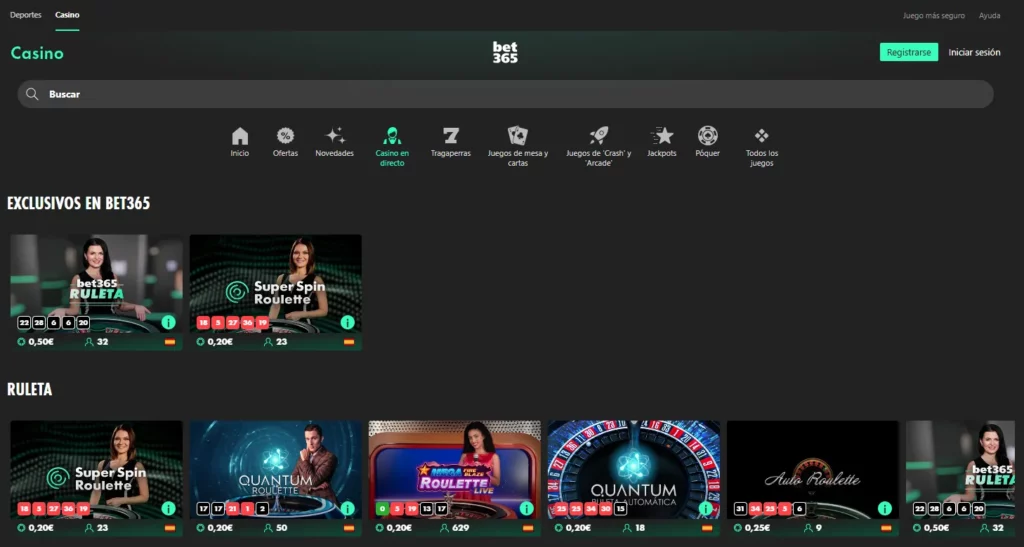Open the Ayuda help link
1024x547 pixels.
pos(989,16)
